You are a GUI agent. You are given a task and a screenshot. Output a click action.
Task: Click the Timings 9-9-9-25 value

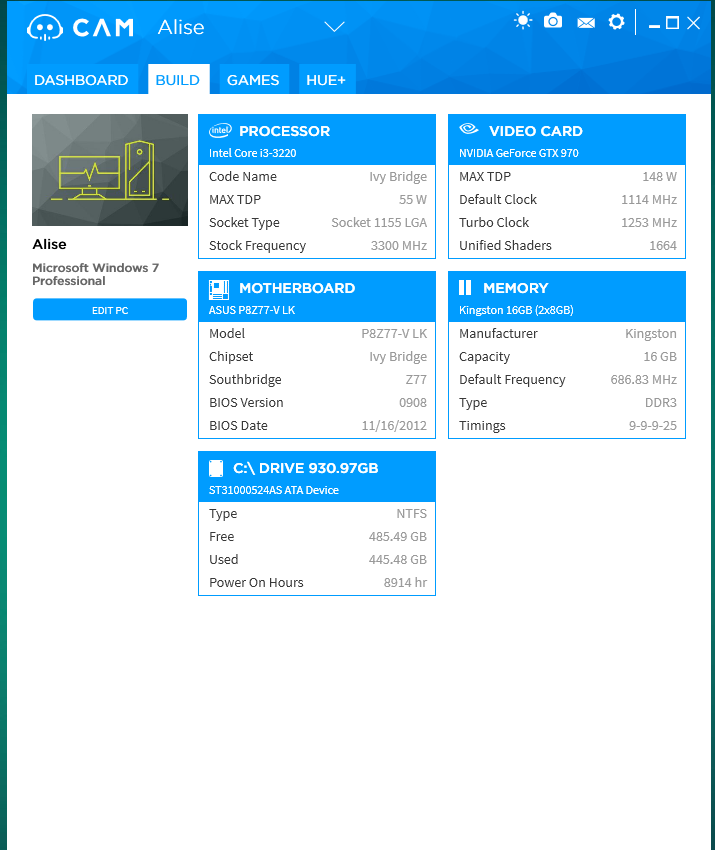click(653, 426)
